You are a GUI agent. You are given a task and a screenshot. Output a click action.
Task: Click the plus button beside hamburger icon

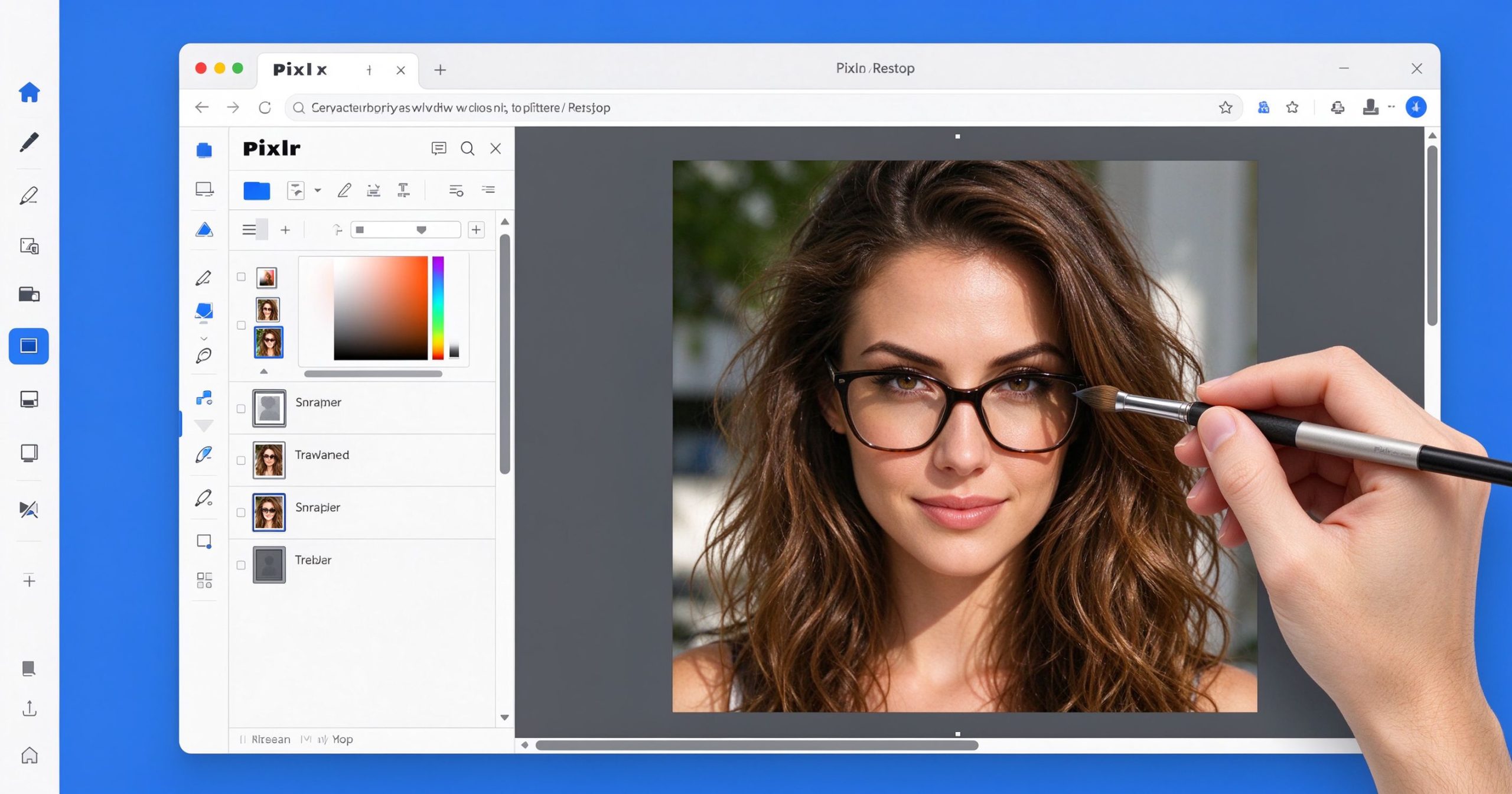(x=285, y=230)
